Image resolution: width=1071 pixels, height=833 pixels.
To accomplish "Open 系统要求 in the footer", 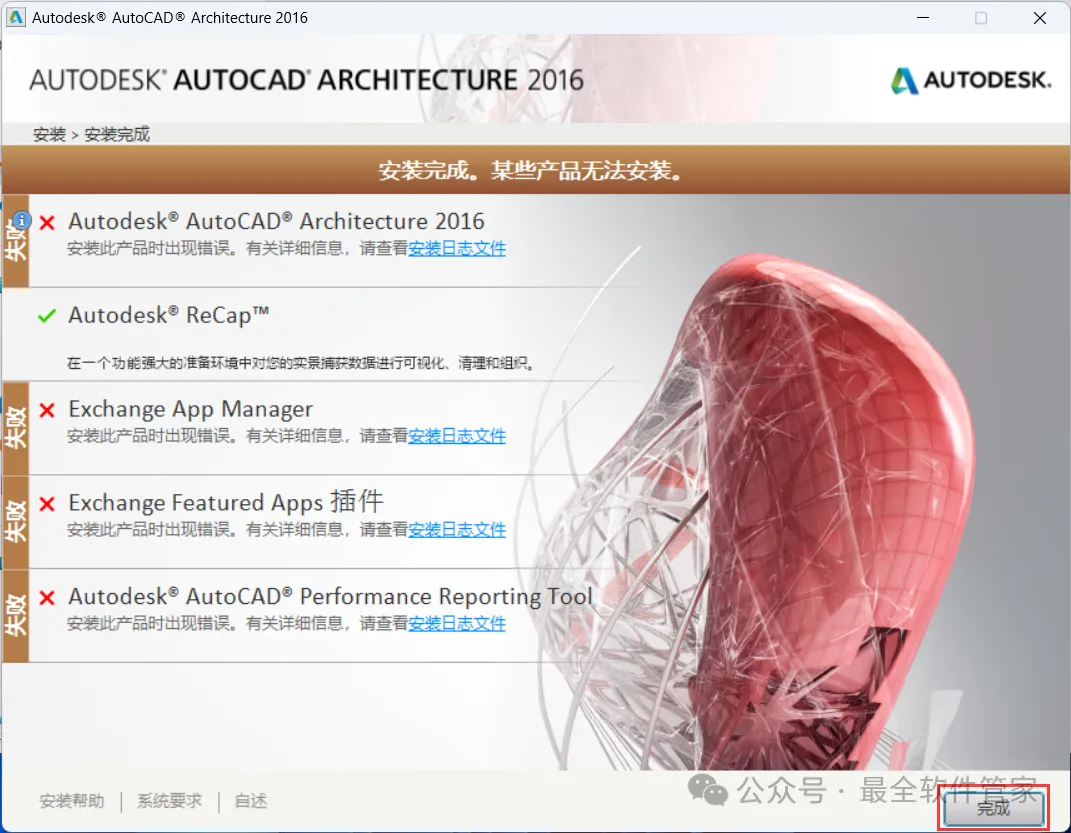I will click(x=169, y=801).
